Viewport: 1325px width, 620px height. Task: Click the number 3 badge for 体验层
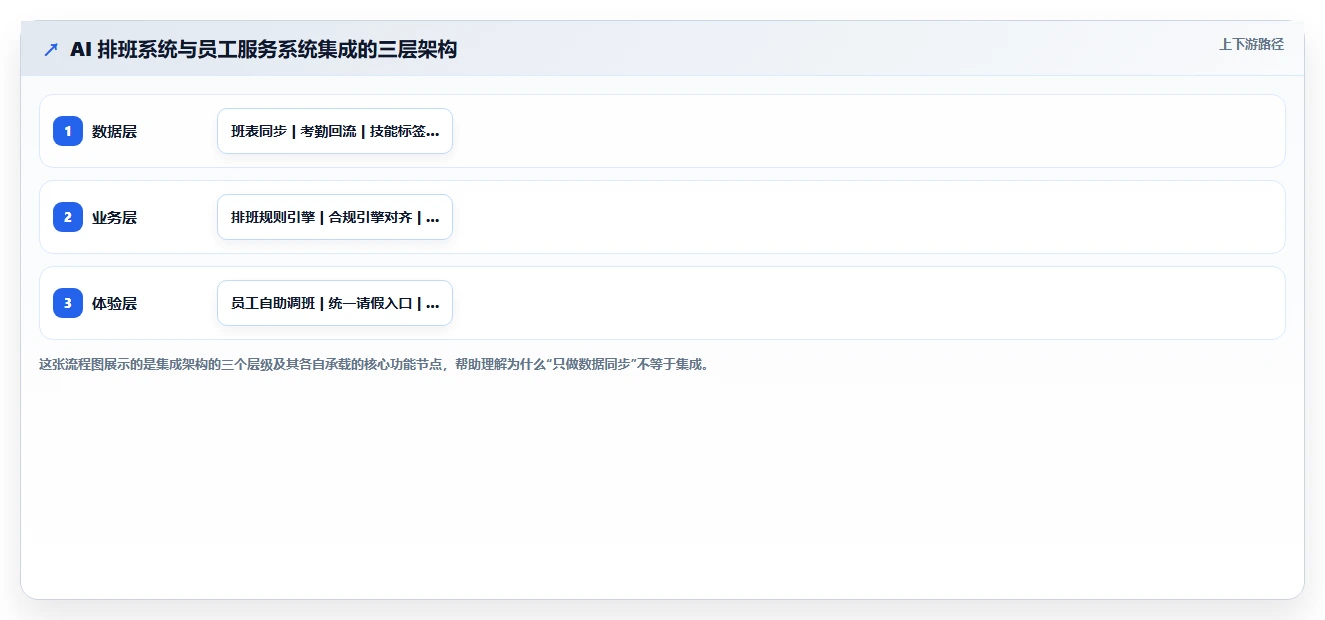coord(68,303)
